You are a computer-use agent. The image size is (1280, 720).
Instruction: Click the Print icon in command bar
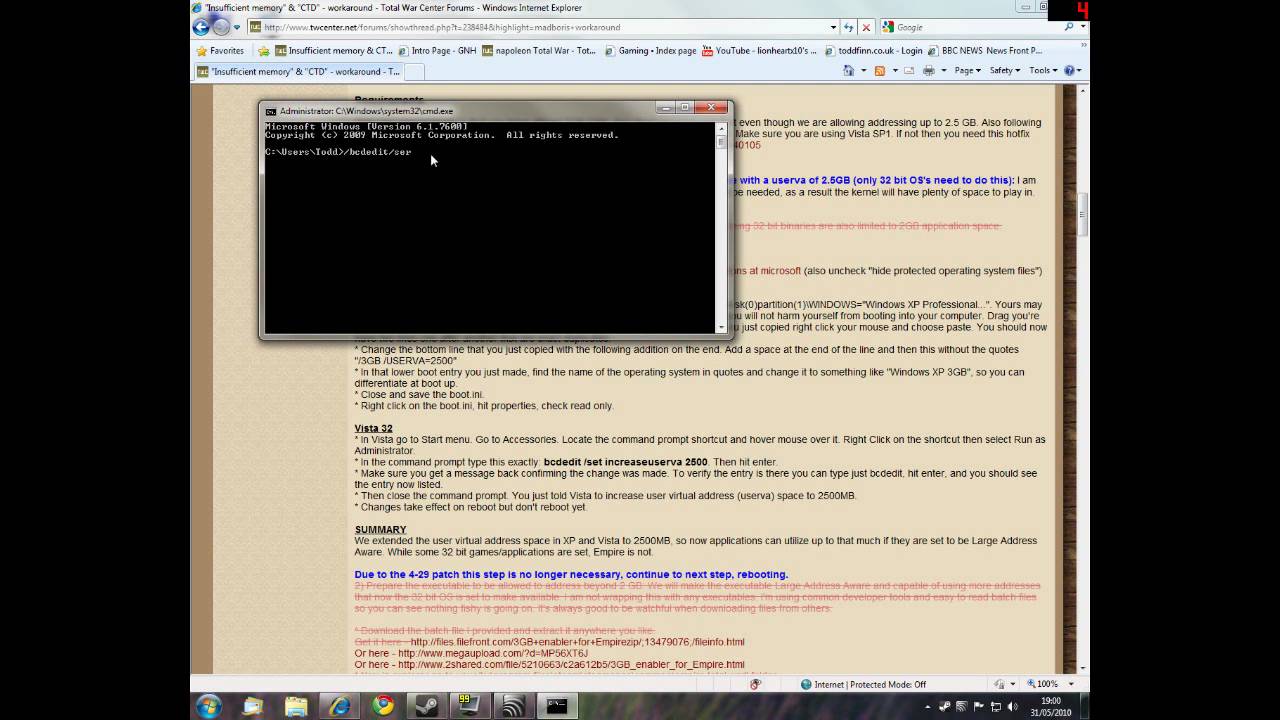929,71
